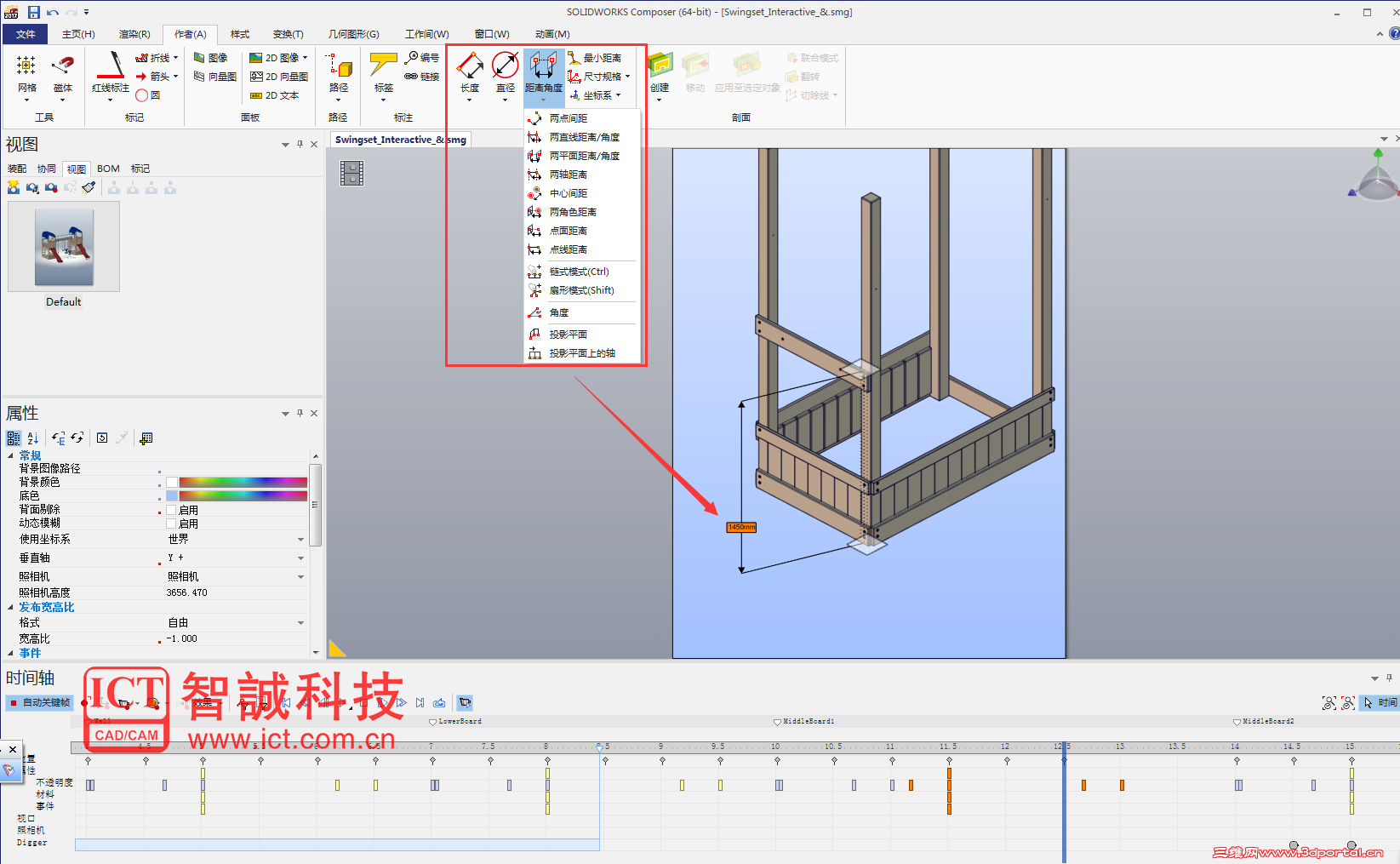
Task: Click the add property table icon
Action: pyautogui.click(x=146, y=438)
